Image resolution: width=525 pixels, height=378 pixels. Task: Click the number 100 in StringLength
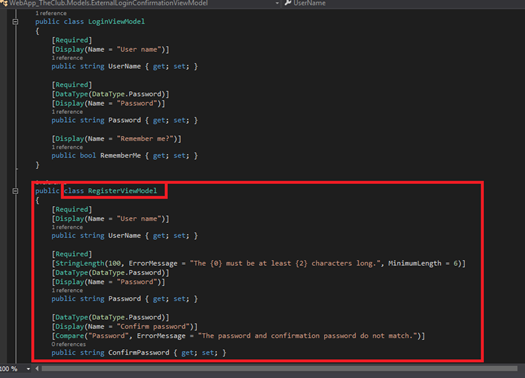115,263
